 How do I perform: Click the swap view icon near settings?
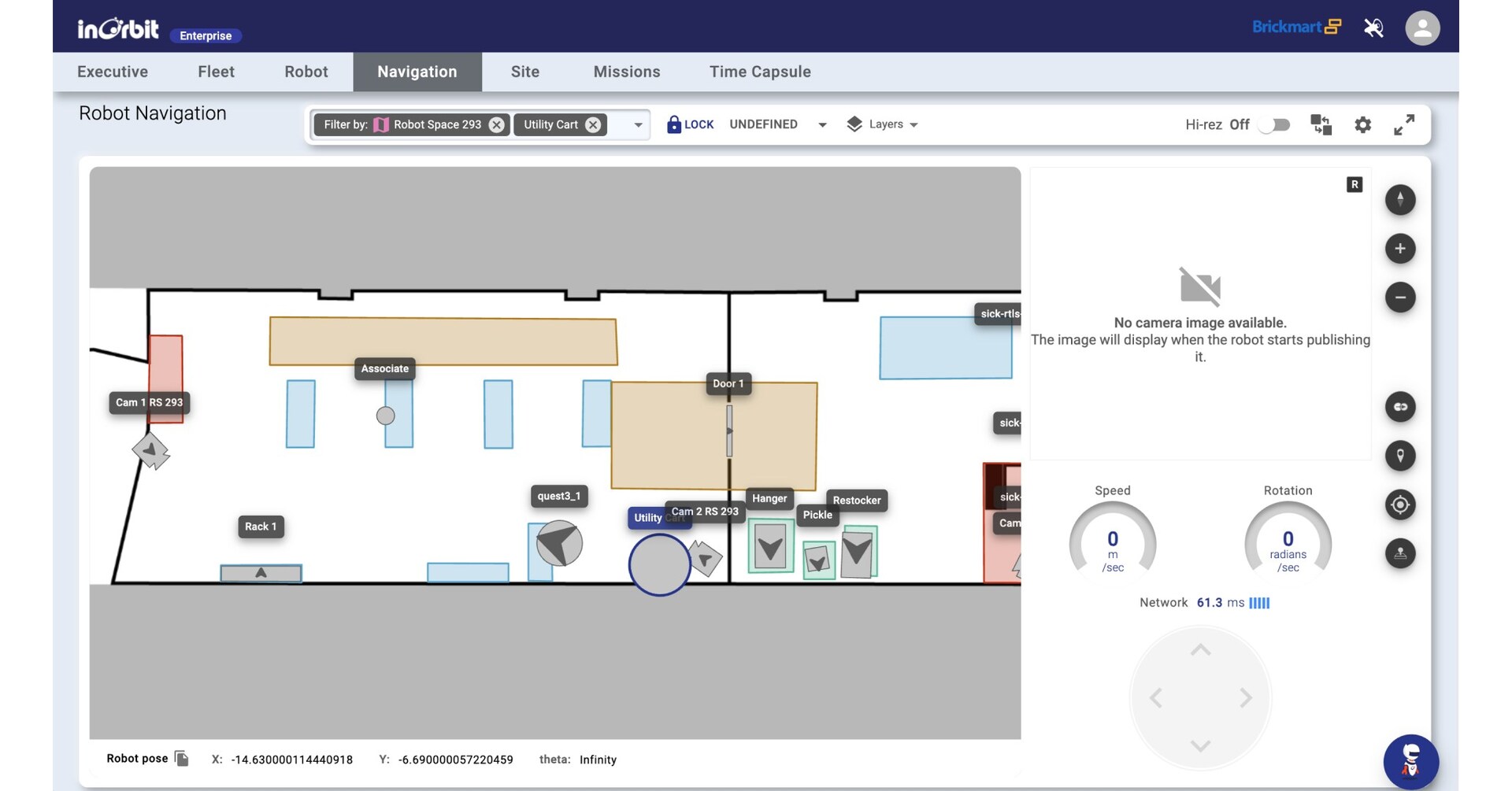click(1322, 124)
